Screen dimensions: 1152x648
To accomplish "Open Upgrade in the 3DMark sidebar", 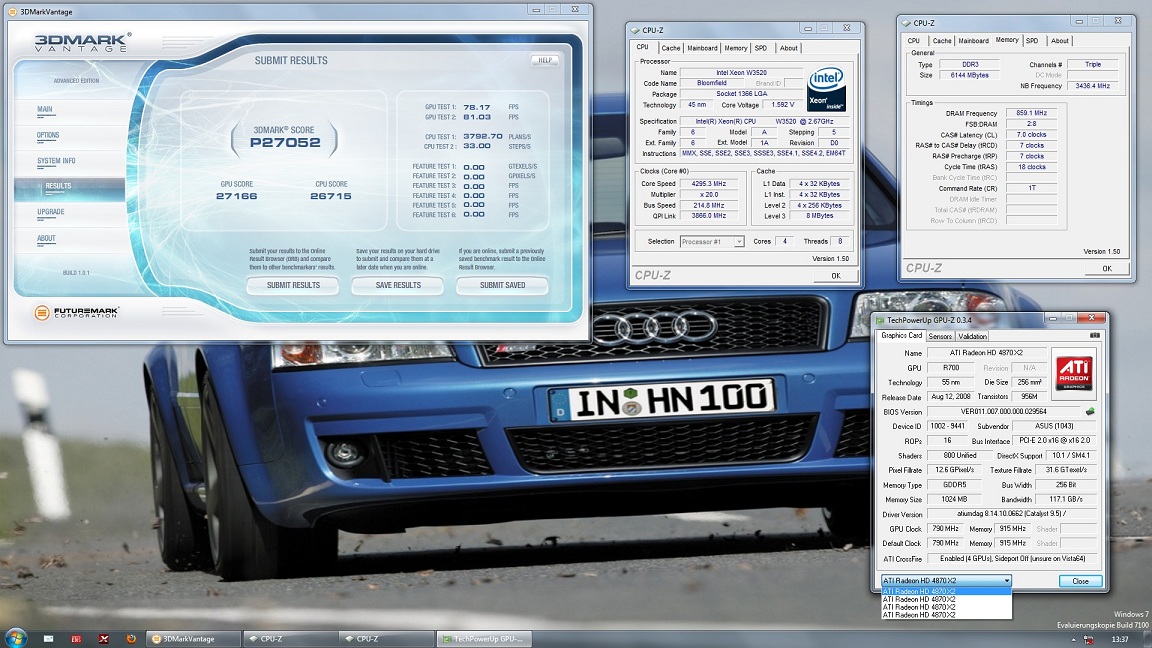I will point(51,212).
